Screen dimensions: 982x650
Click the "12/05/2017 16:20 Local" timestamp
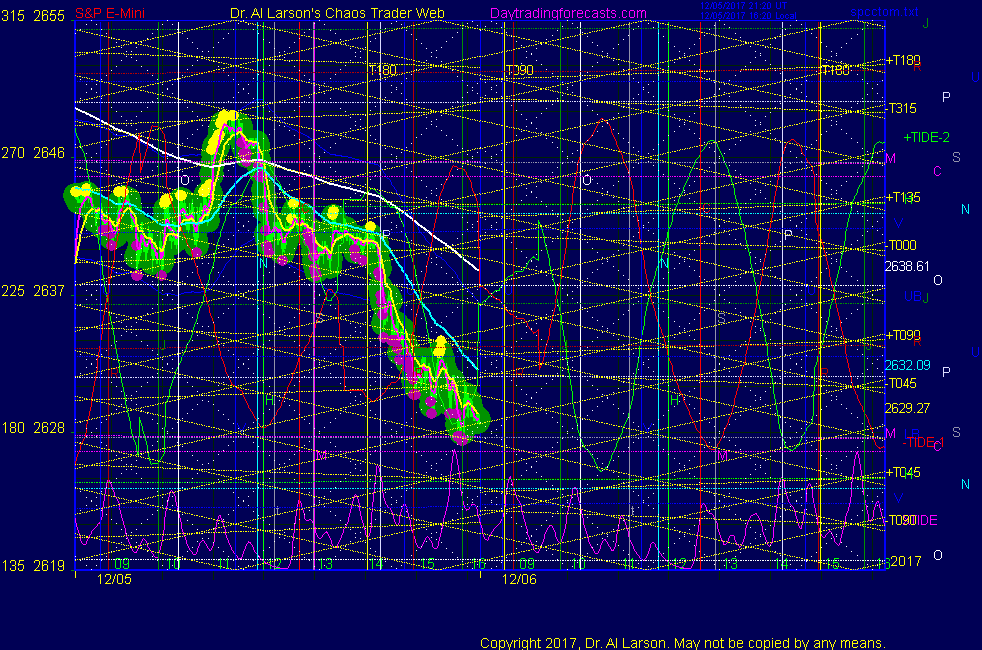[x=748, y=16]
